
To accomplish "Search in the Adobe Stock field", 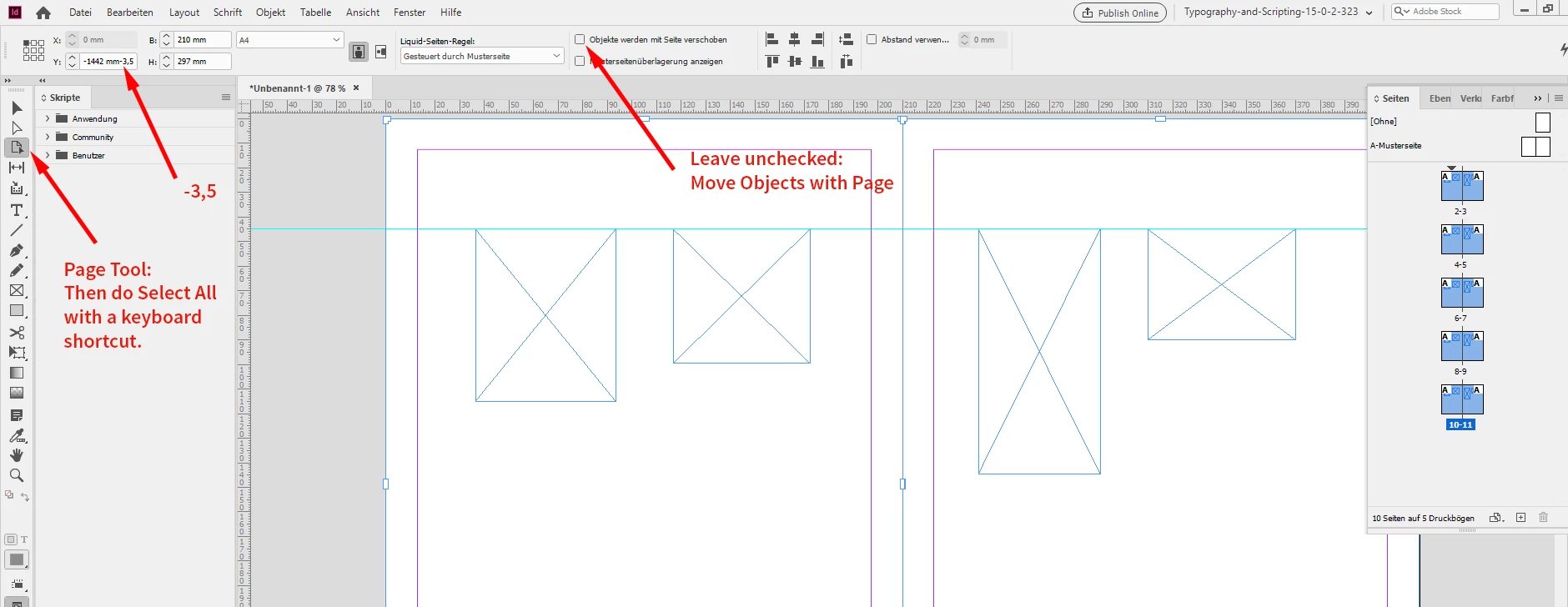I will [x=1445, y=12].
